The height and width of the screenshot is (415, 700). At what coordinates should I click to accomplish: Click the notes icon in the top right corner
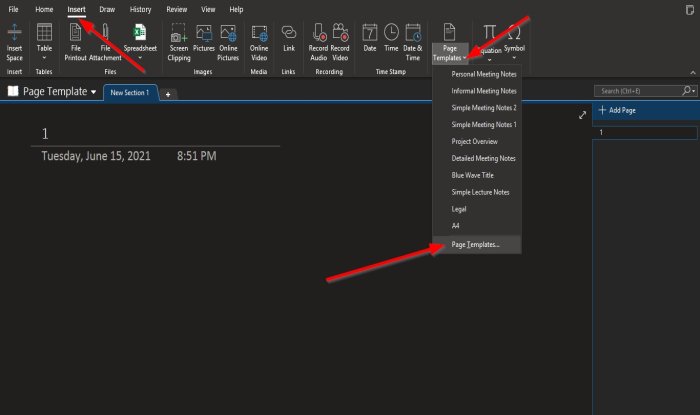click(690, 10)
